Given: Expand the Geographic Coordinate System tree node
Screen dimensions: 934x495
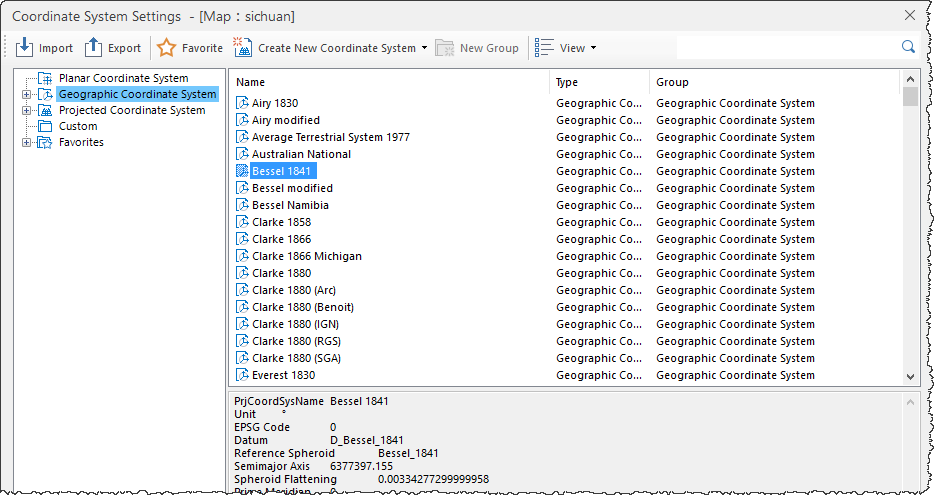Looking at the screenshot, I should [x=26, y=94].
